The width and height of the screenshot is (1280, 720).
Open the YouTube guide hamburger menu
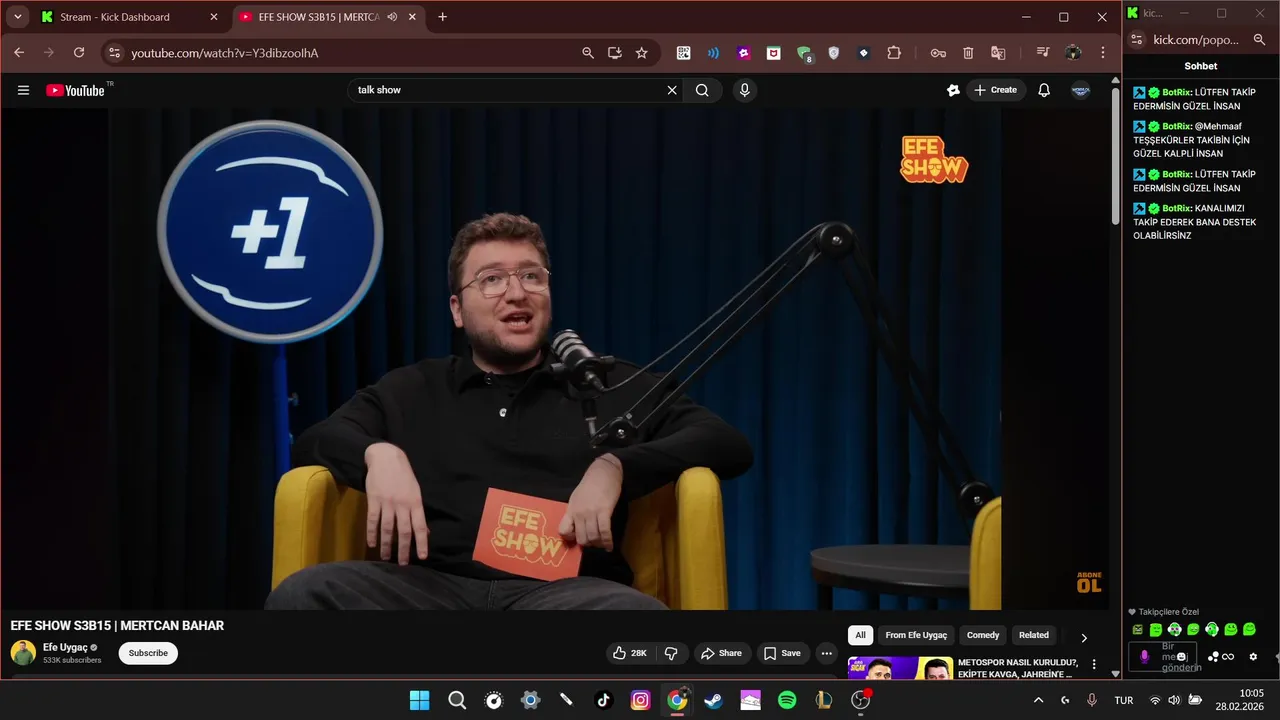pyautogui.click(x=23, y=90)
